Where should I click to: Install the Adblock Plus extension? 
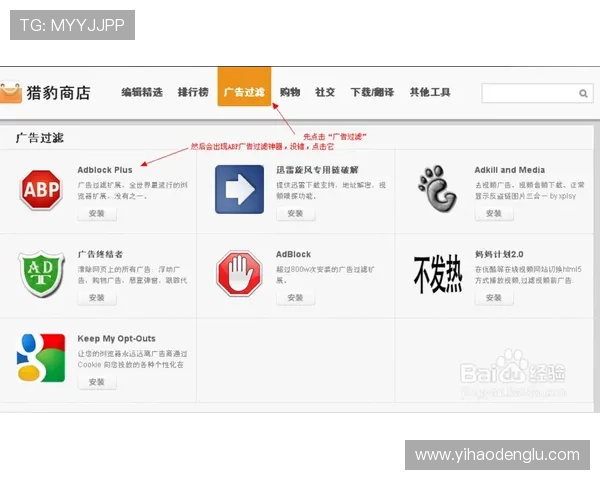coord(97,214)
